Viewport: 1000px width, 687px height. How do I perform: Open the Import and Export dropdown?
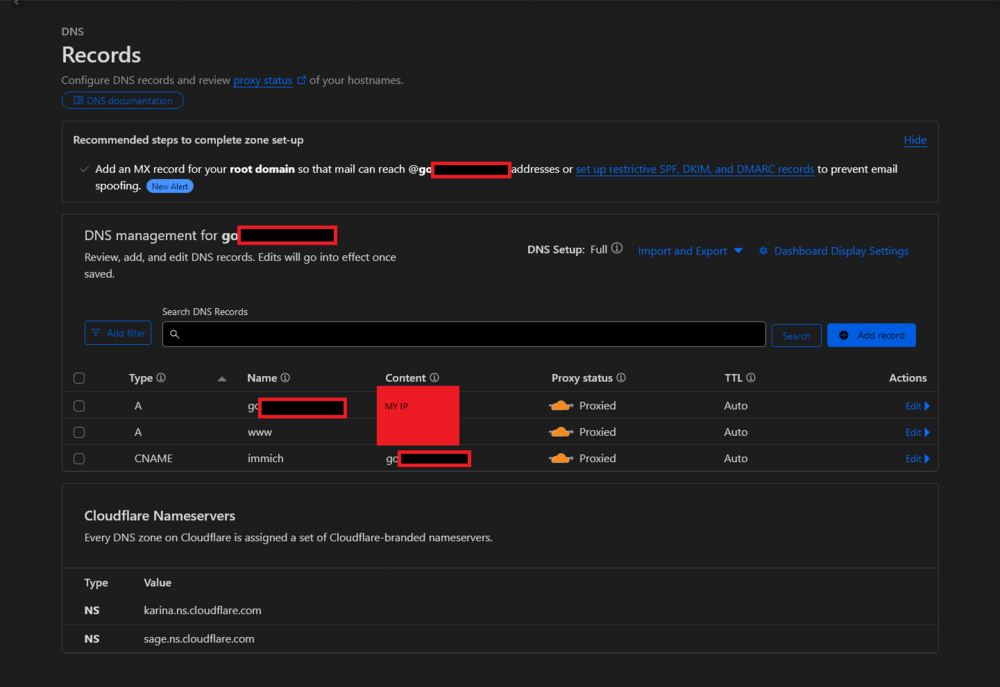point(690,251)
